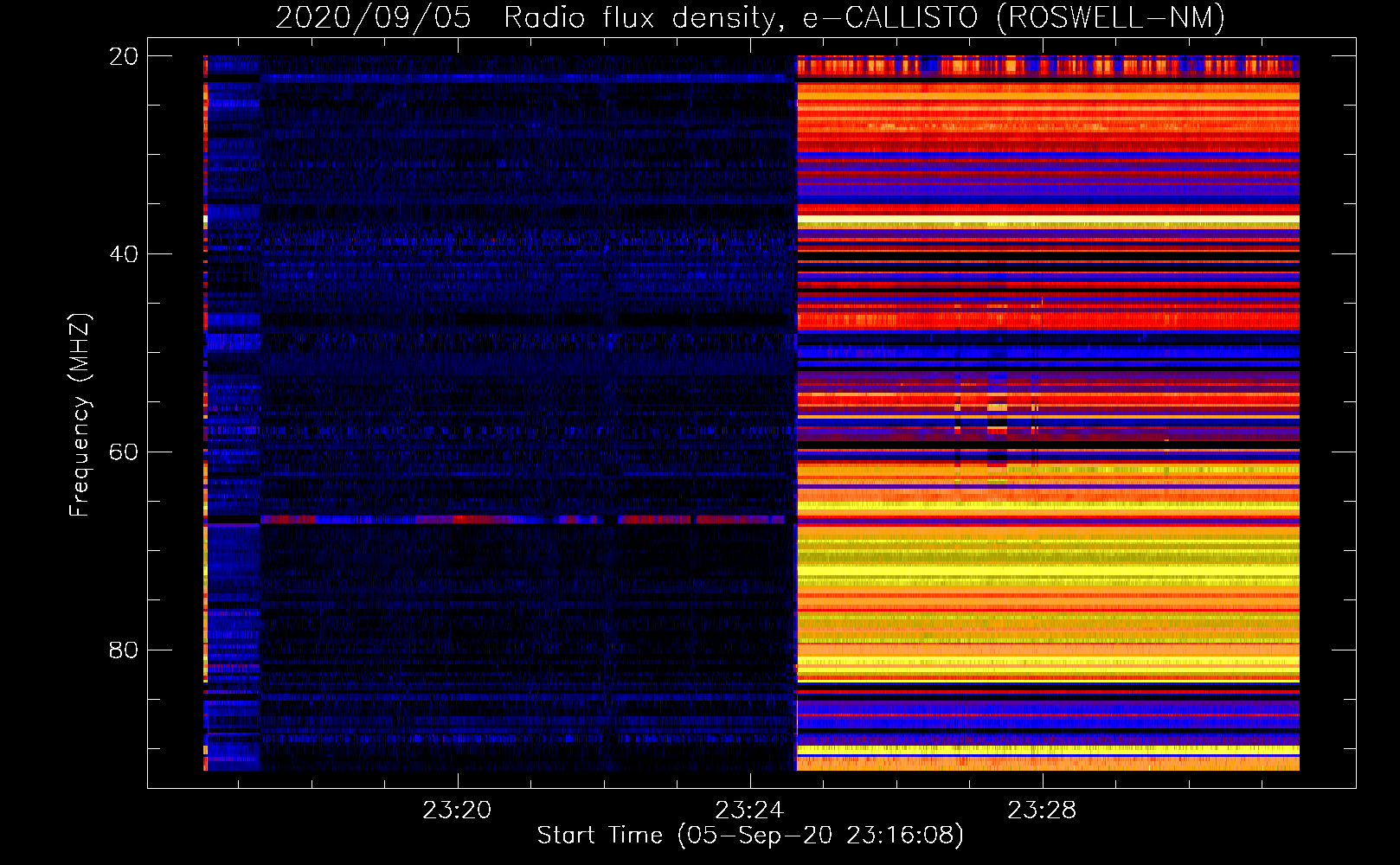Click the plot title "2020/09/05 Radio flux density, e-CALLISTO (ROSWELL-NM)"
1400x865 pixels.
750,17
